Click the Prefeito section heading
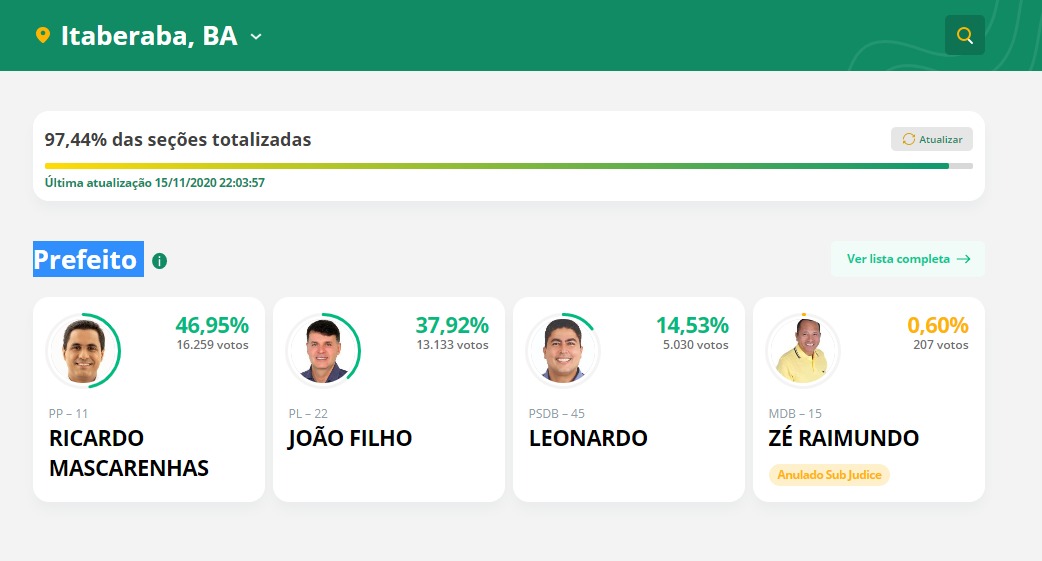 coord(86,260)
